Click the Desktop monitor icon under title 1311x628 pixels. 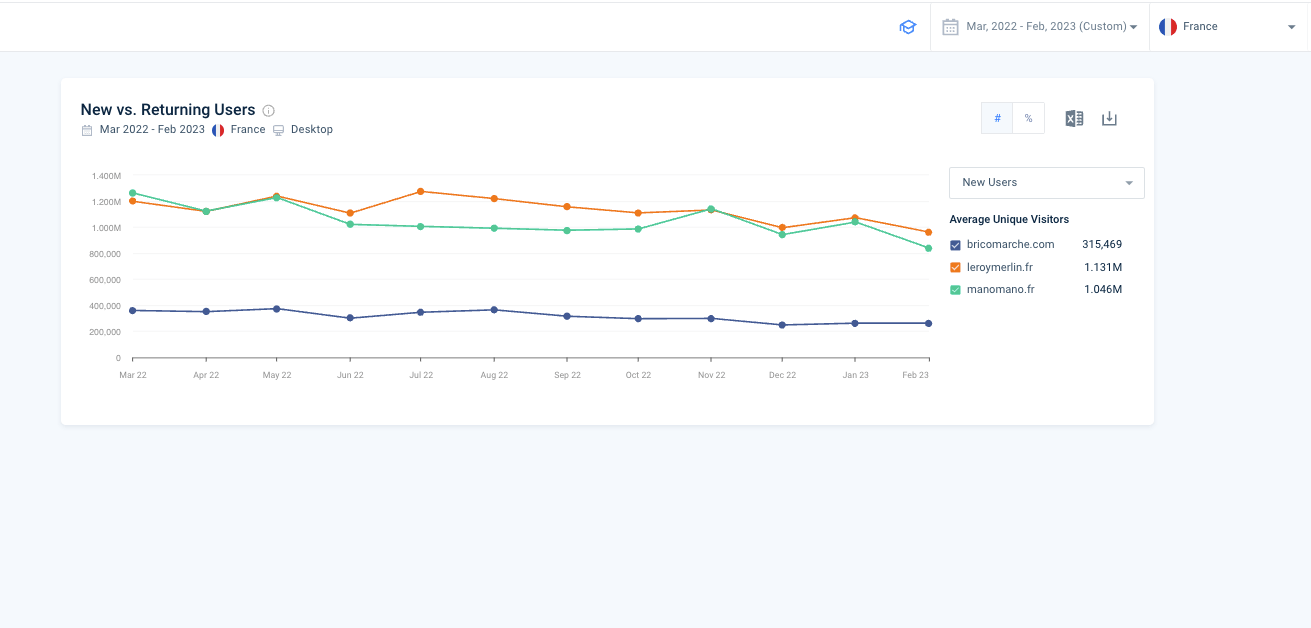point(279,130)
